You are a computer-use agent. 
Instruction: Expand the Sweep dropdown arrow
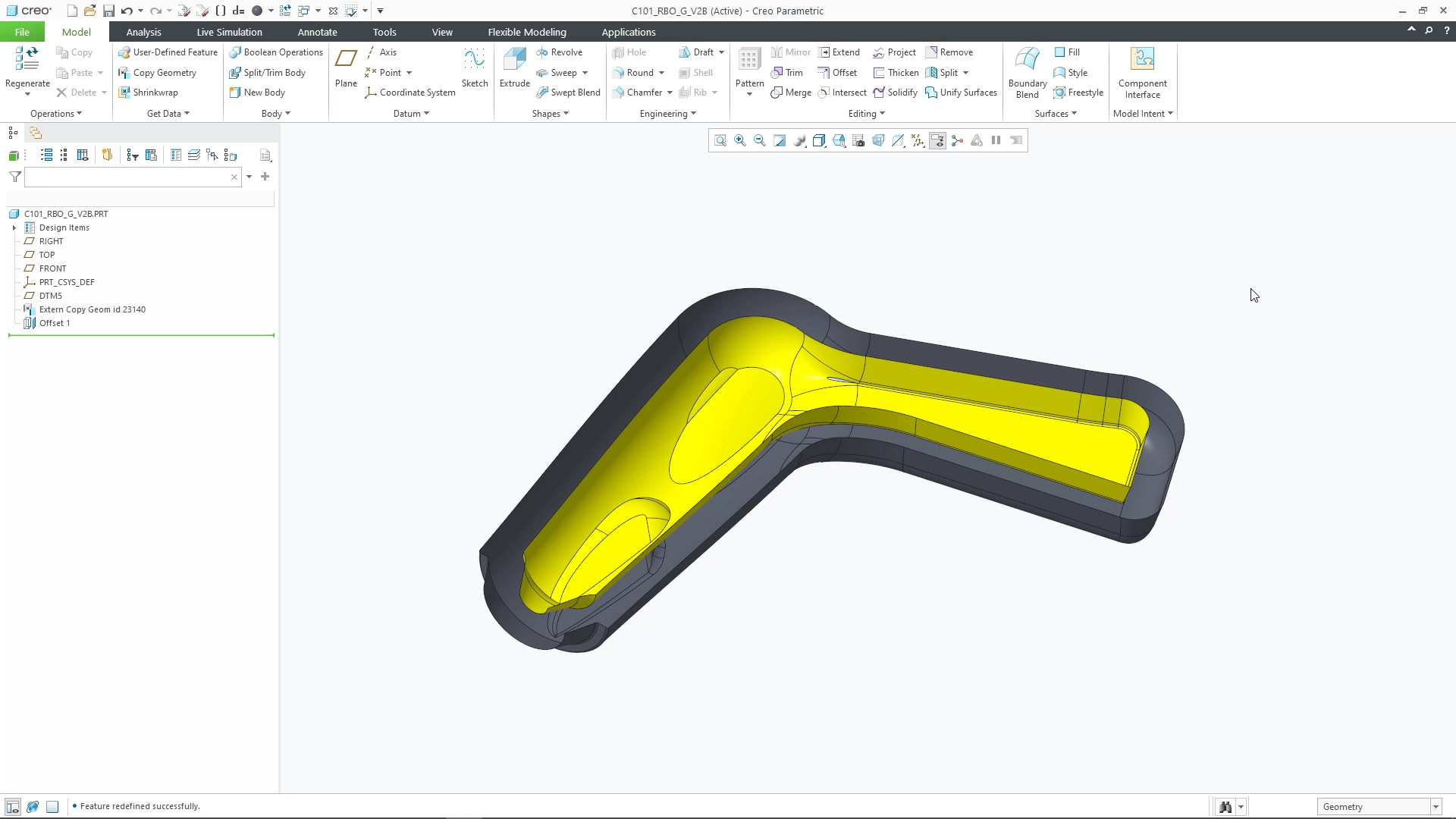tap(585, 73)
